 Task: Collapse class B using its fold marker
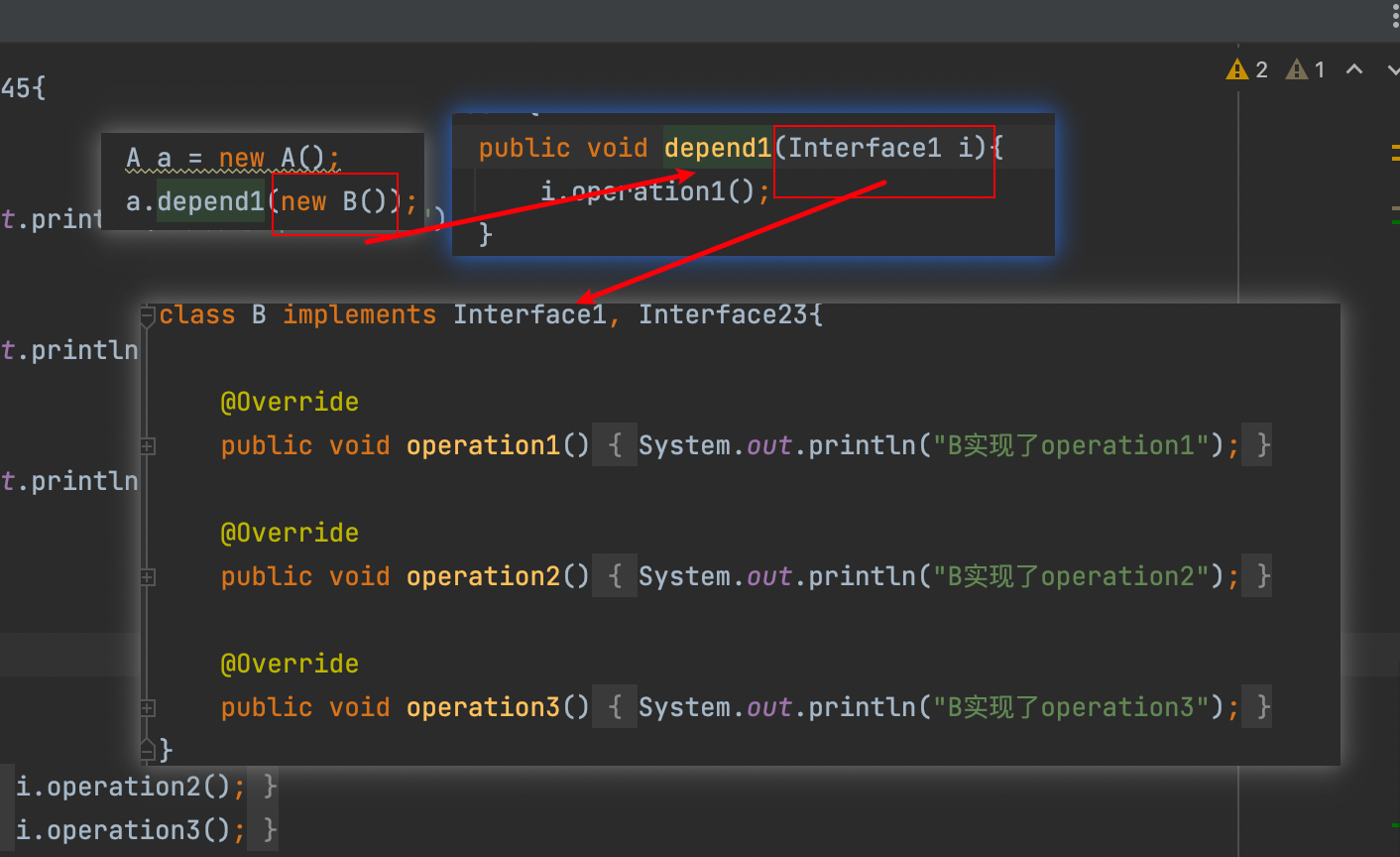[x=148, y=316]
